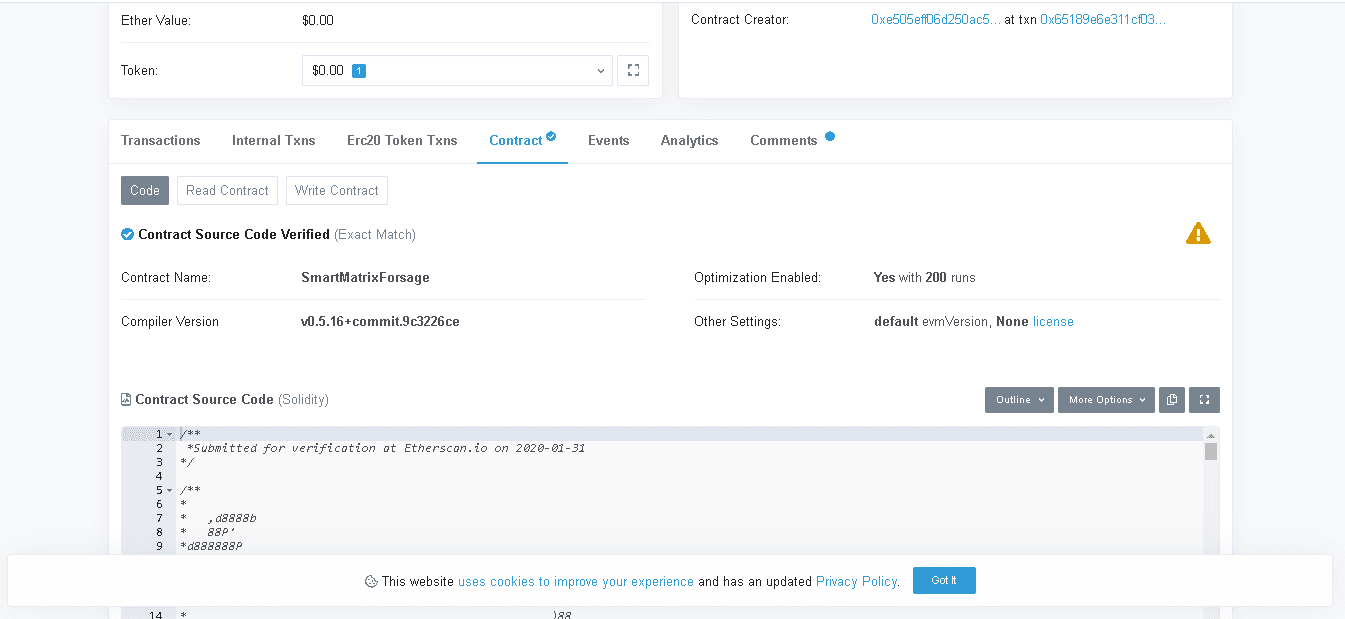Click the expand token holdings icon

(x=632, y=71)
